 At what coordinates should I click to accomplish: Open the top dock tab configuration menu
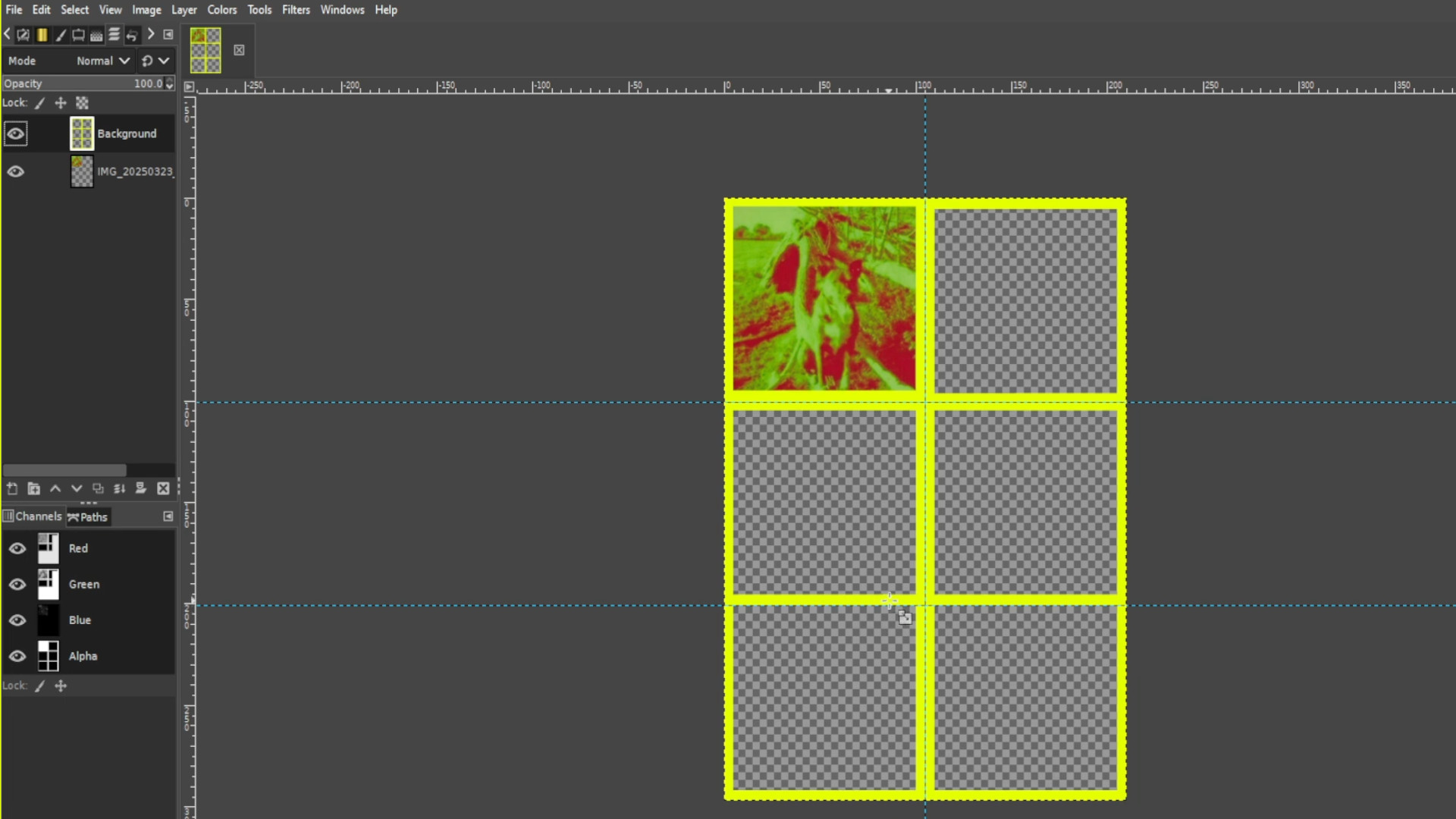tap(168, 35)
